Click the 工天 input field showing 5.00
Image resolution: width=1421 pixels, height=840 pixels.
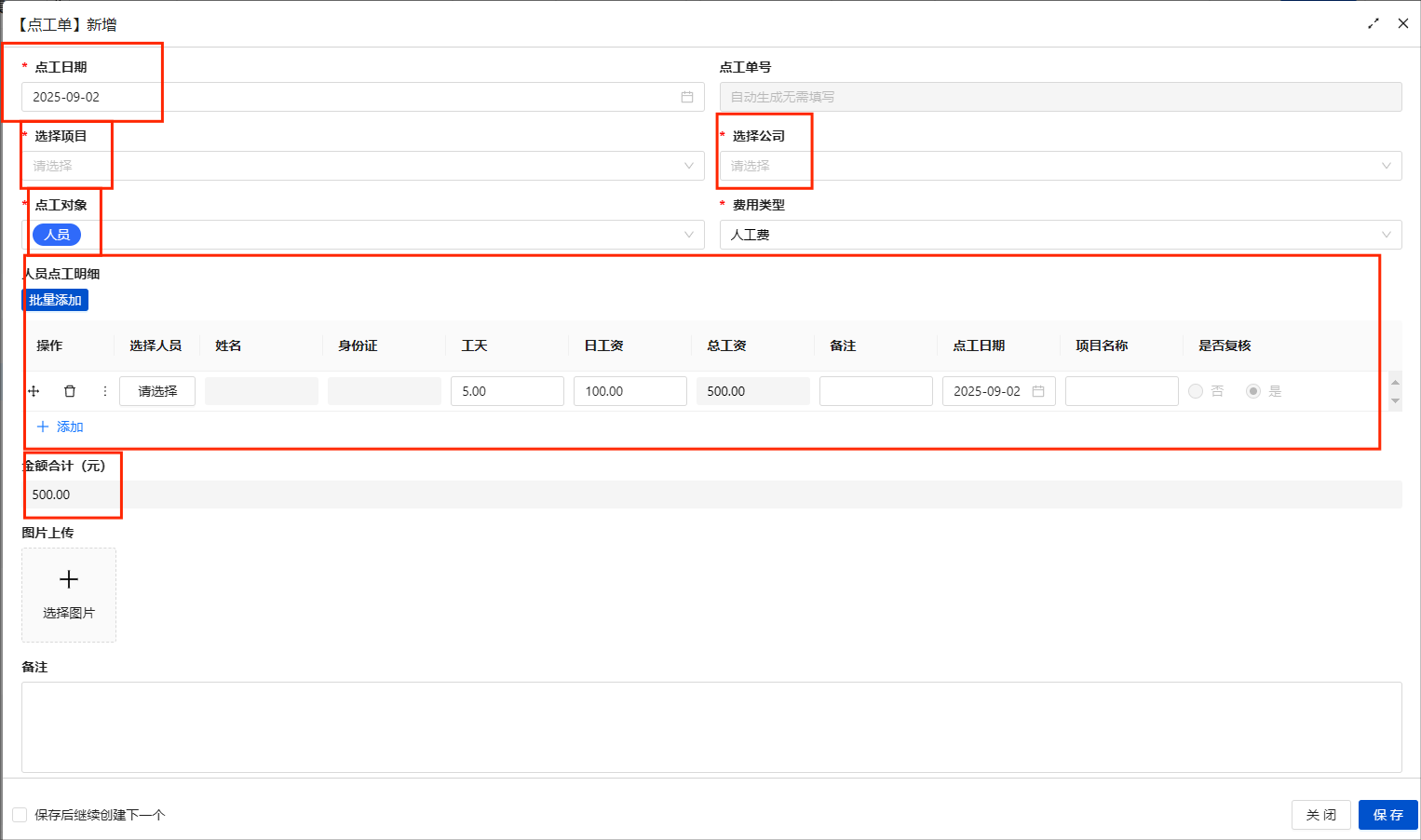507,391
